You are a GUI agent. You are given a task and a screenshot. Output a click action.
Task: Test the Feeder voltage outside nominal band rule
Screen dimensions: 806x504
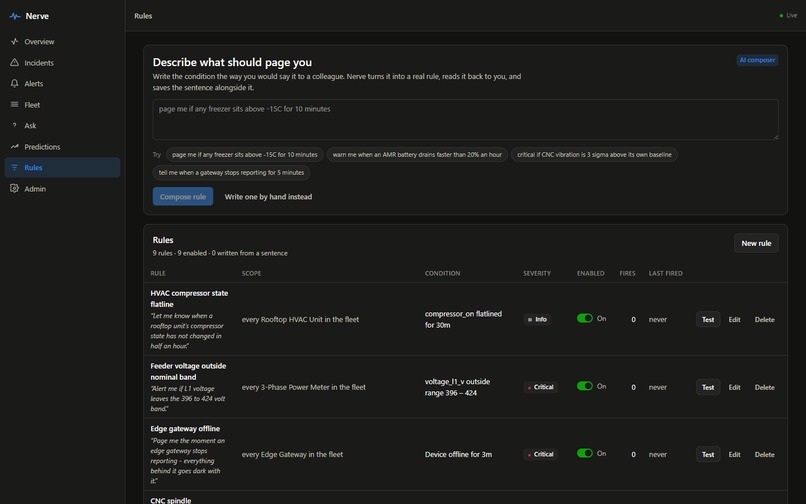point(708,387)
